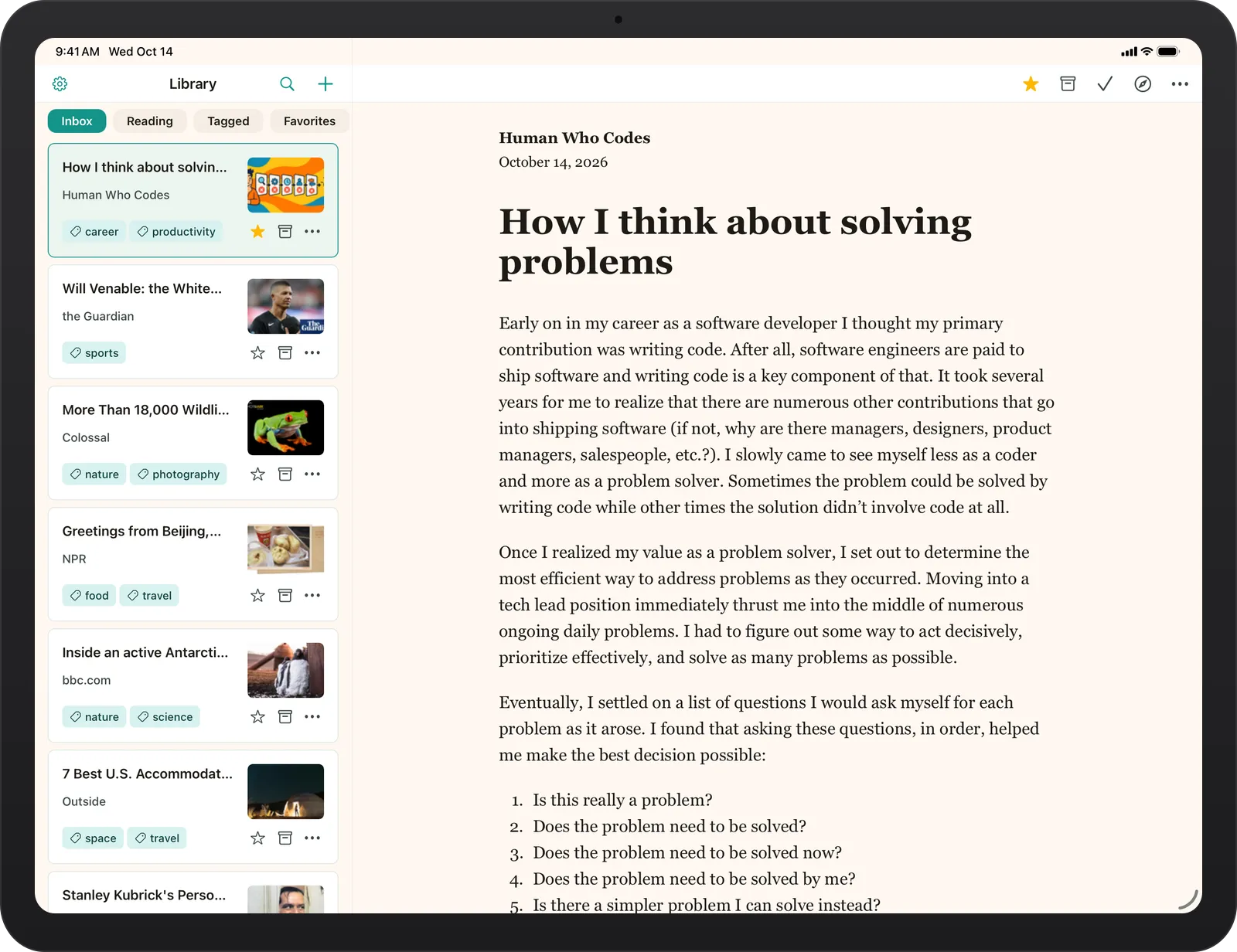Open more options for Colossal wildlife card
This screenshot has height=952, width=1237.
tap(312, 474)
